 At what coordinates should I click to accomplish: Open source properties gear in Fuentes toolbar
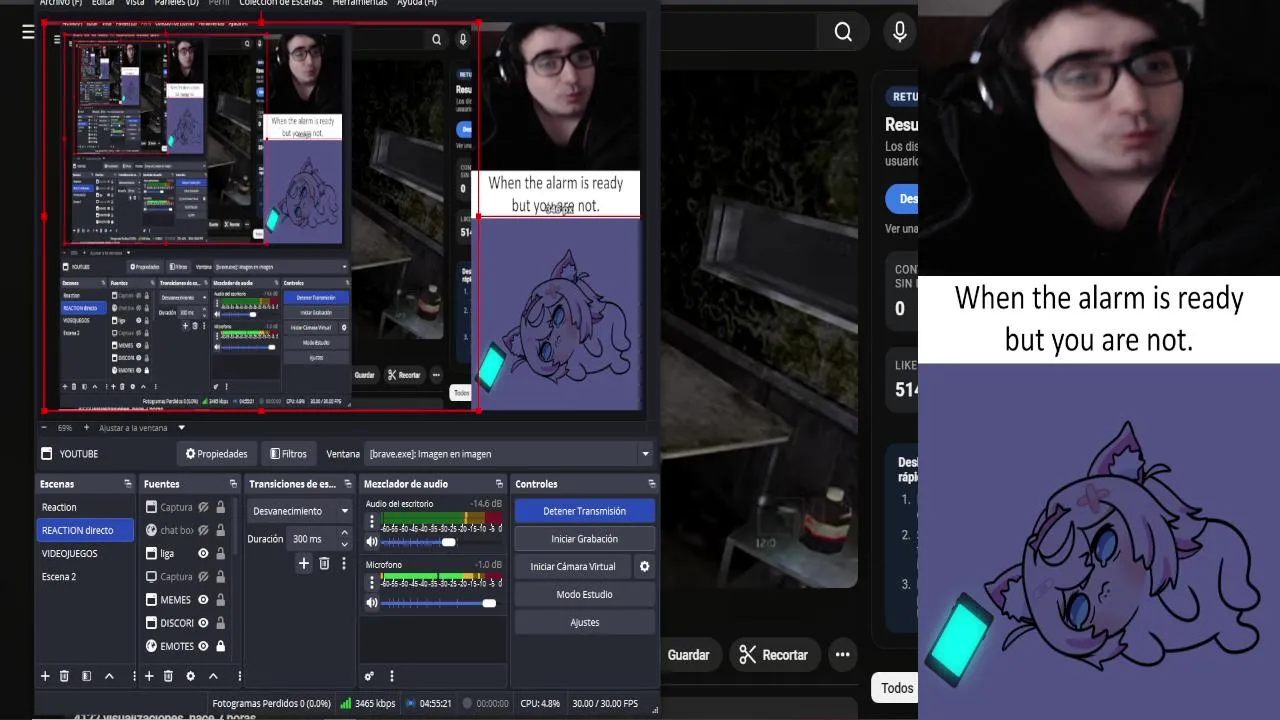coord(190,676)
